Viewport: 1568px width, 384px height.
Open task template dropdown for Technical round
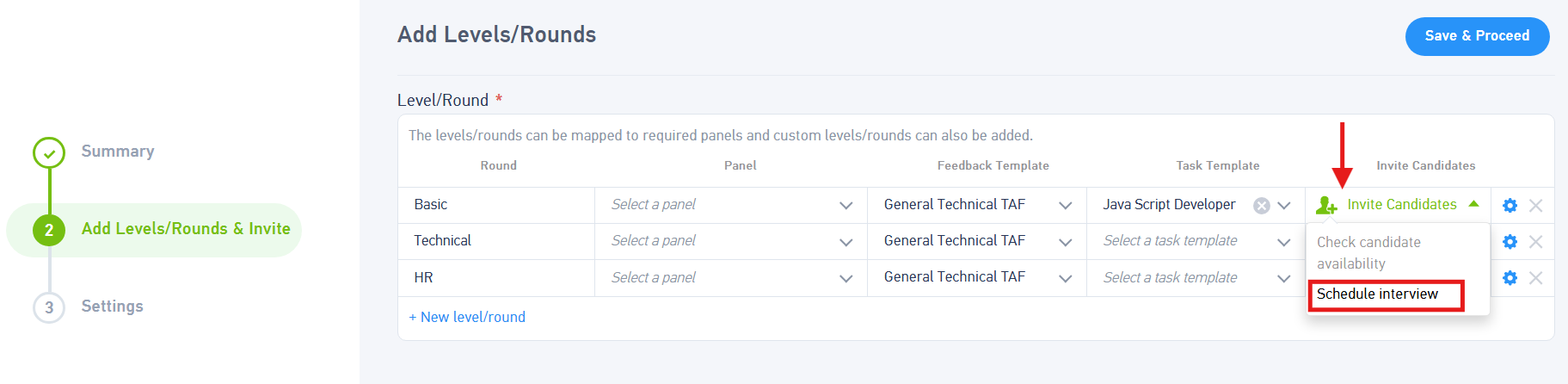point(1283,242)
